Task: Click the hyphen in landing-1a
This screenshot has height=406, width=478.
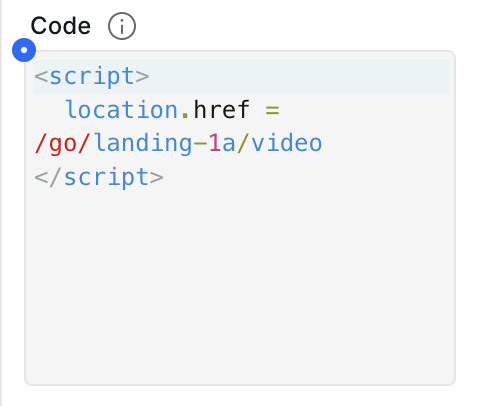Action: click(x=200, y=144)
